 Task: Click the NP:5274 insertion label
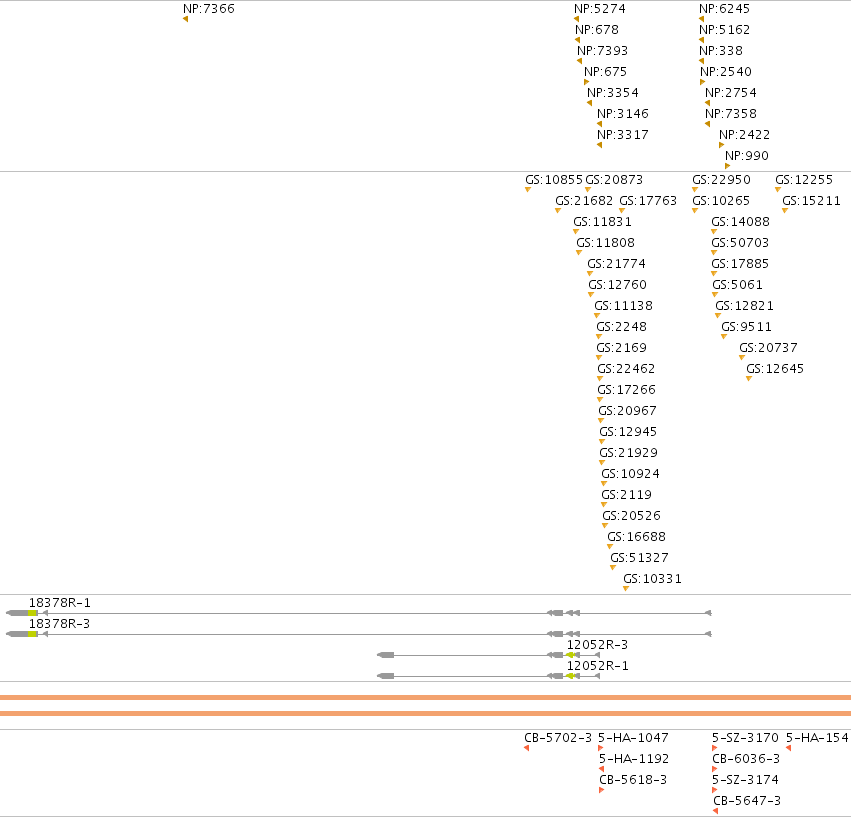600,9
